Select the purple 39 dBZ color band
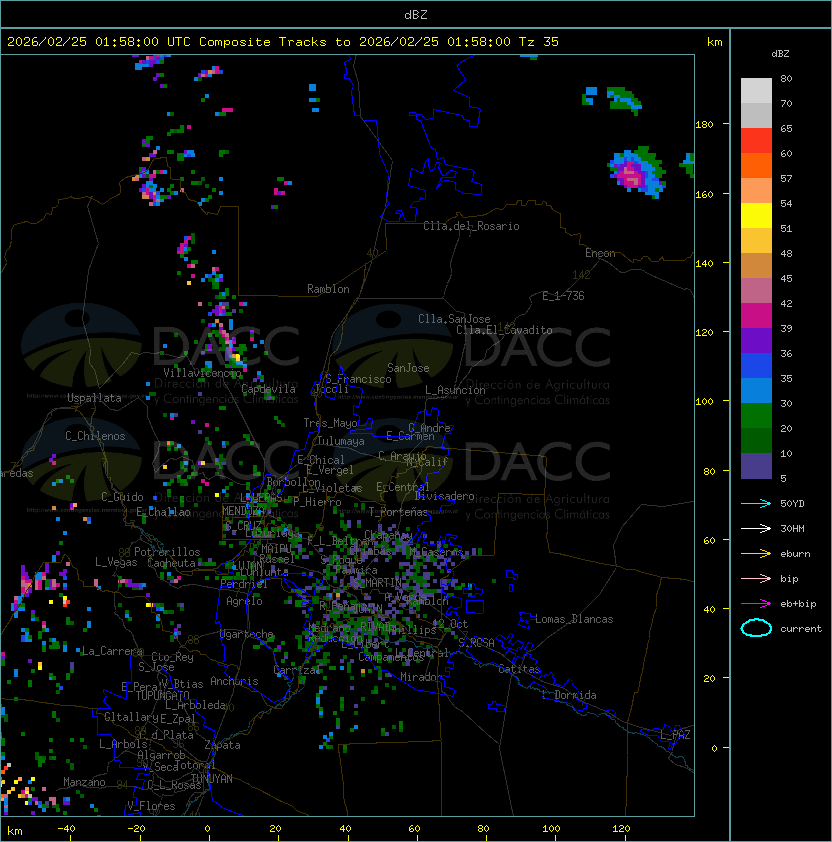The image size is (832, 842). pos(756,340)
